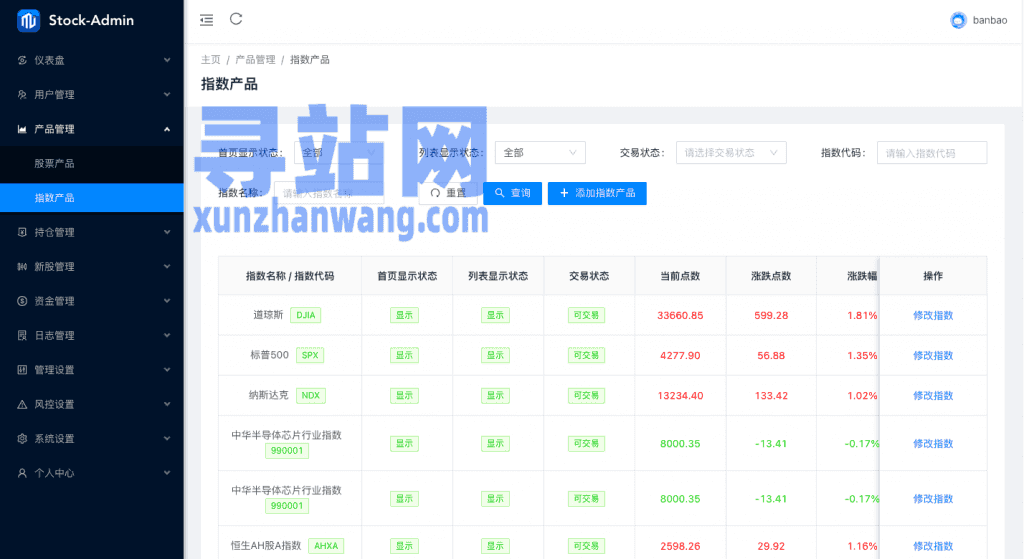Click the 4277.90 current points value

pos(680,356)
